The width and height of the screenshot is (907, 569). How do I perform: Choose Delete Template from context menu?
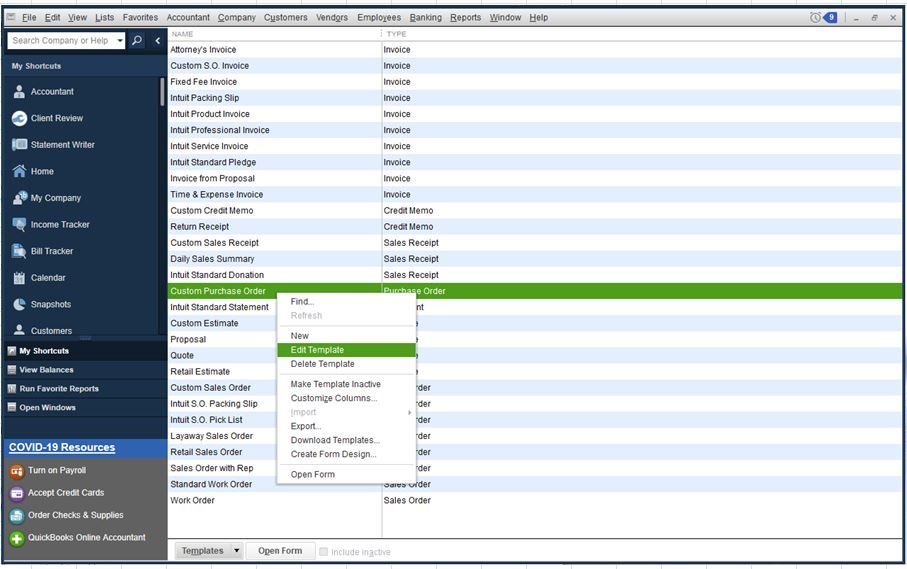click(346, 364)
